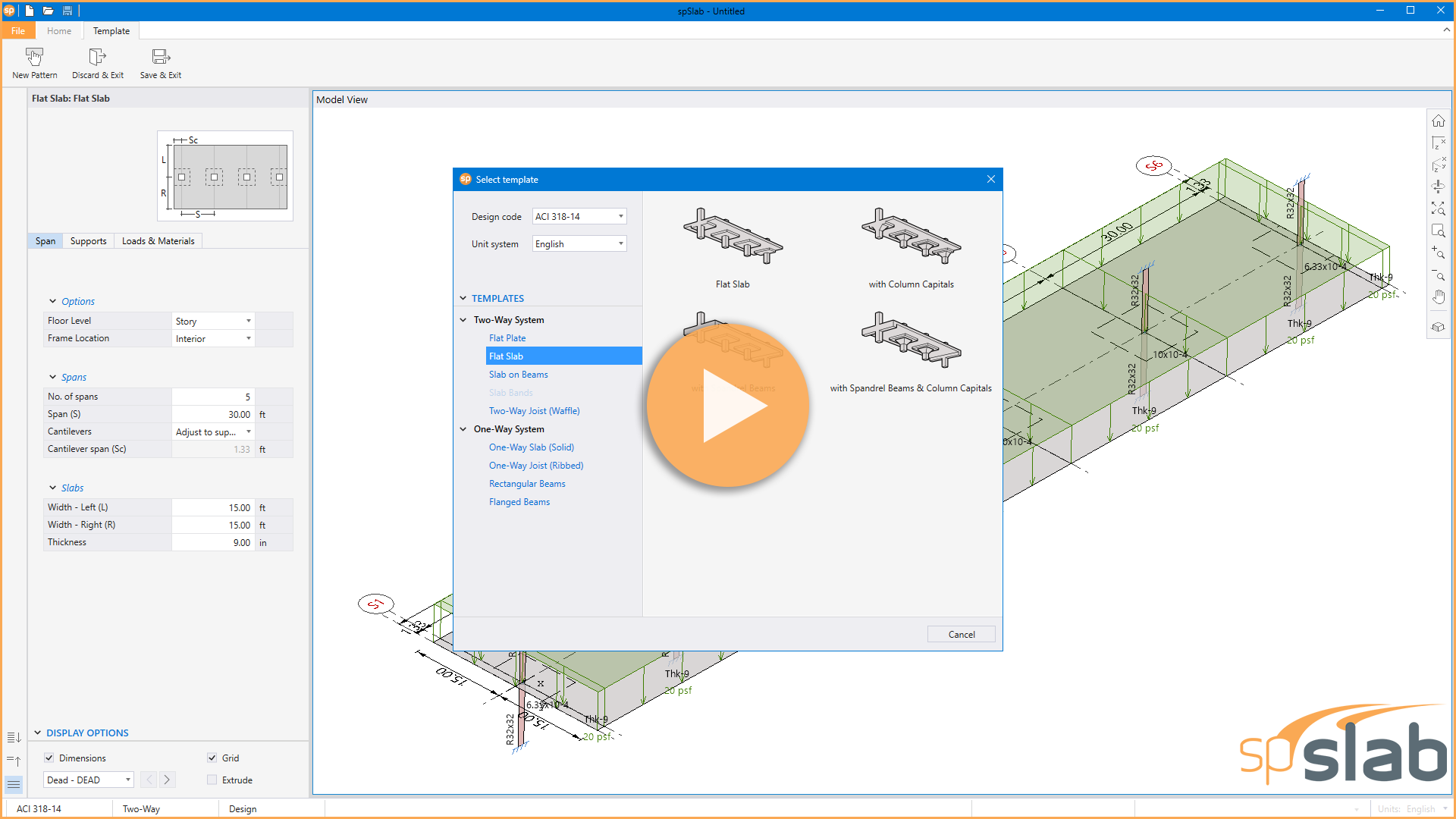The image size is (1456, 819).
Task: Toggle the Grid checkbox
Action: pyautogui.click(x=212, y=758)
